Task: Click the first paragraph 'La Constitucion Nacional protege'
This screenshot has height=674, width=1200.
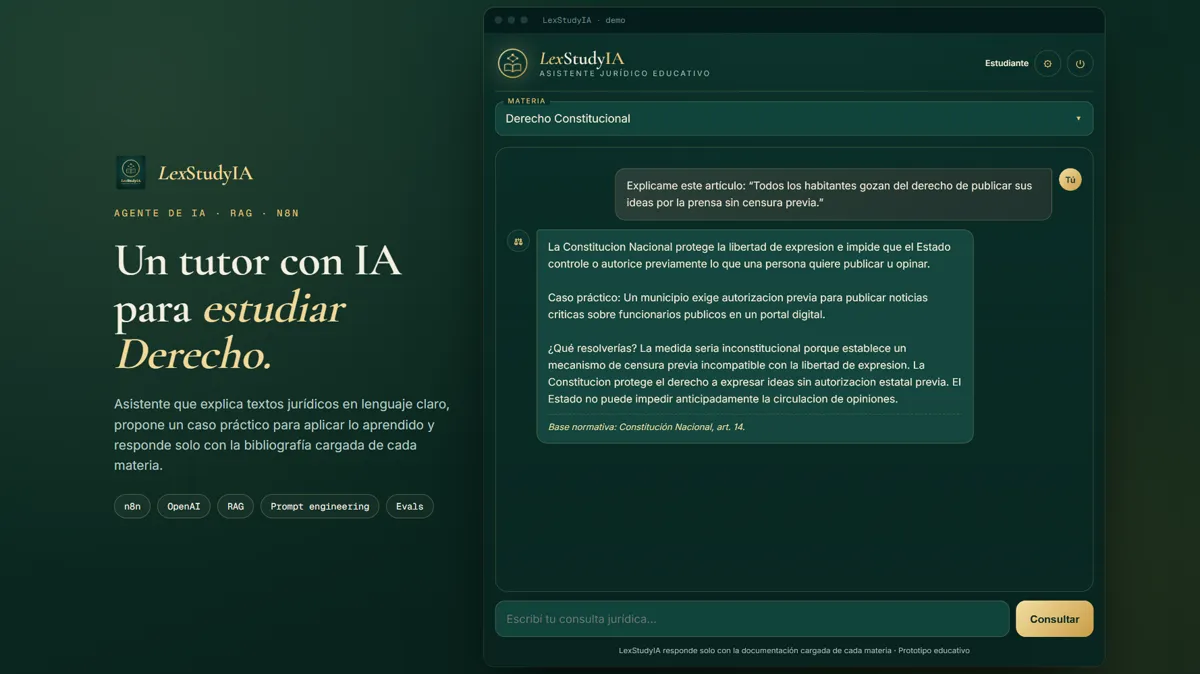Action: click(749, 255)
